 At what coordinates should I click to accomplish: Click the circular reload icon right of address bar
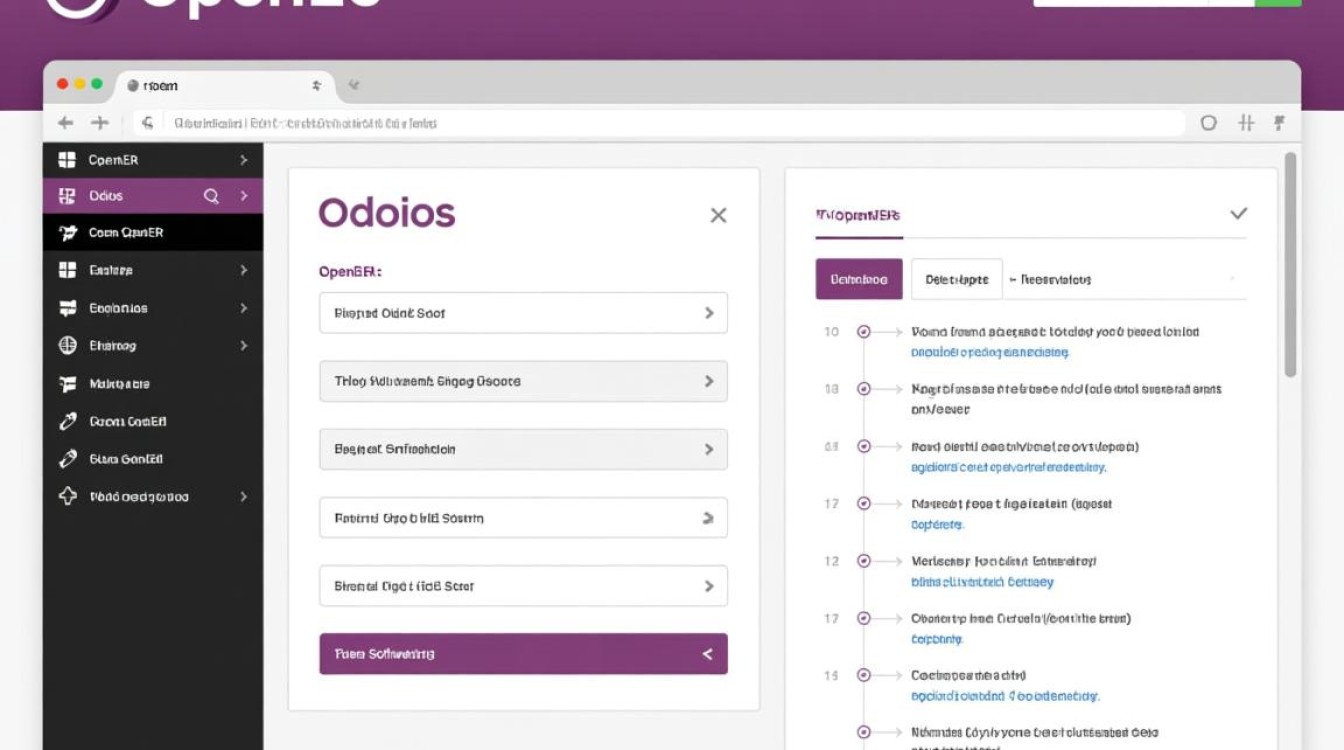pyautogui.click(x=1209, y=123)
